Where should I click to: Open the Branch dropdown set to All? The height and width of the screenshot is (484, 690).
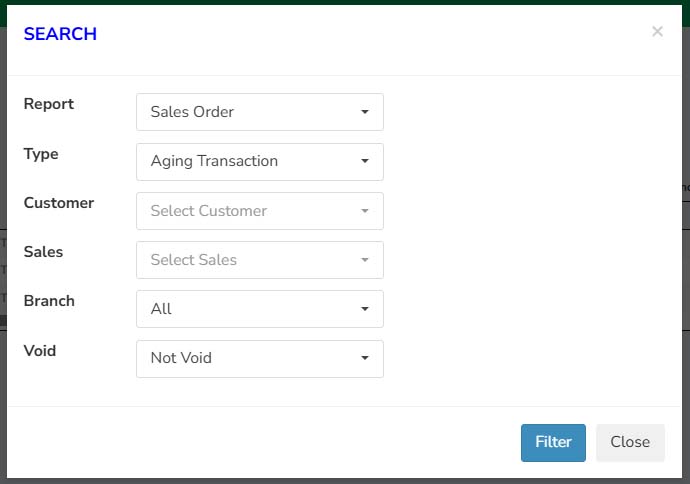(x=260, y=309)
